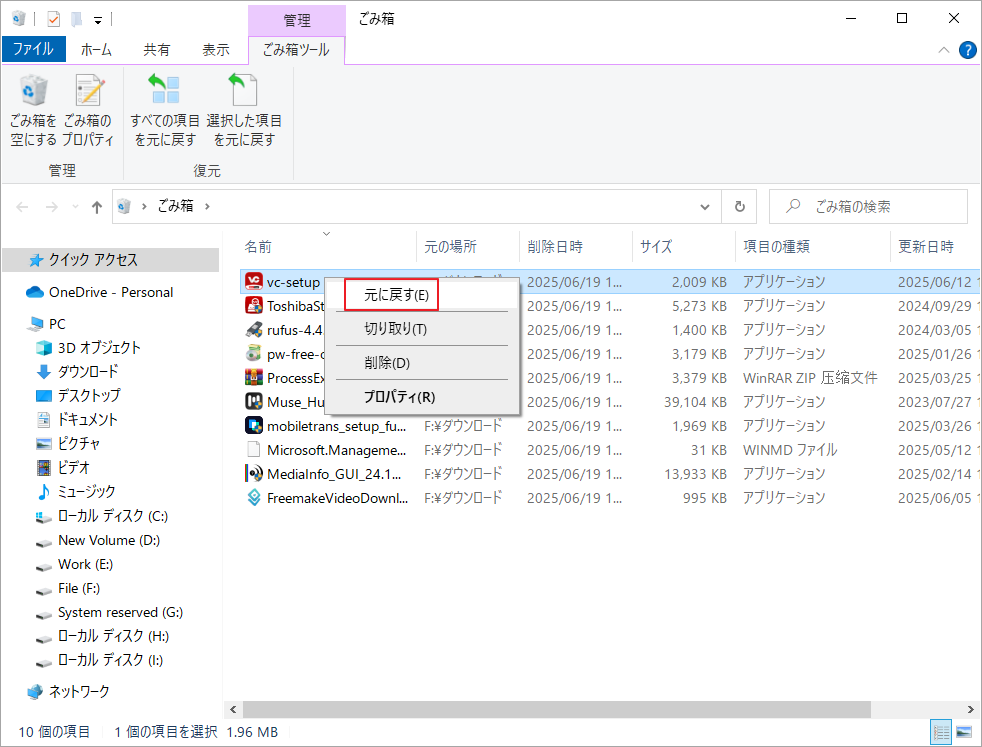Go up one folder level arrow

pos(96,207)
